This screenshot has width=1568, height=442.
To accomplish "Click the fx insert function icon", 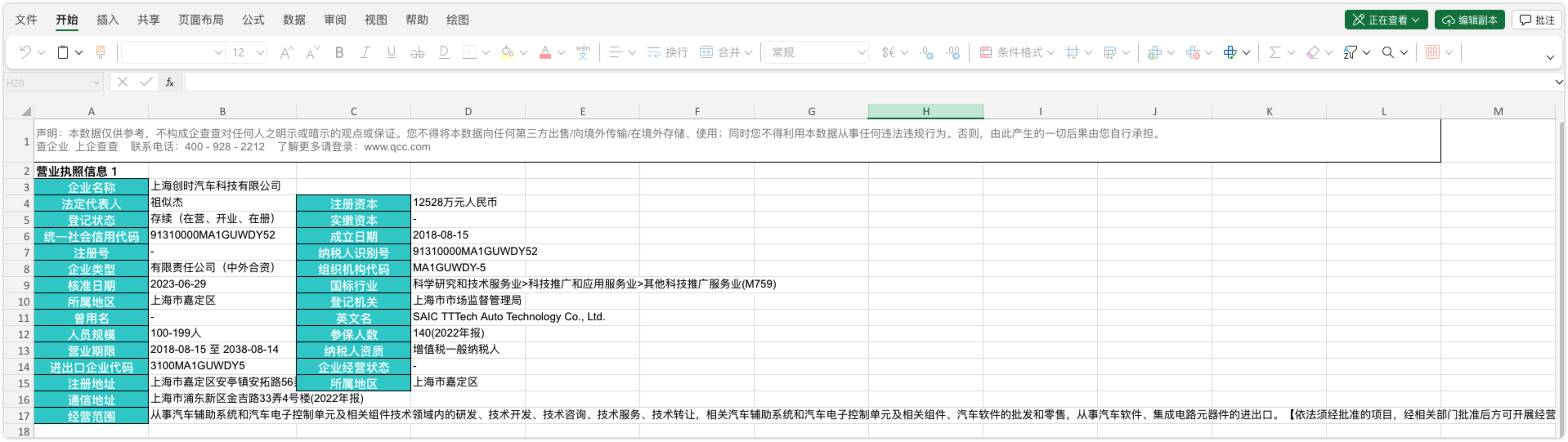I will tap(170, 82).
